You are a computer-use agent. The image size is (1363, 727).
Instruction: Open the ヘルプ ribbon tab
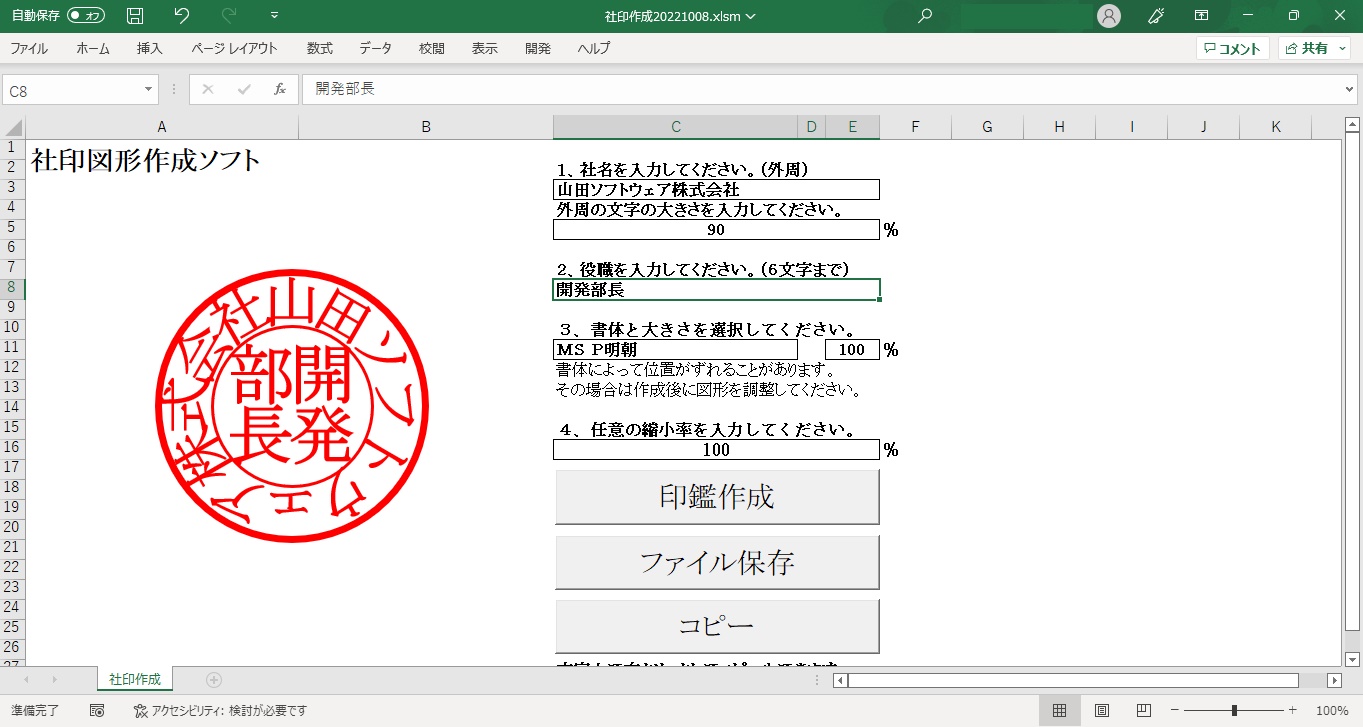(x=594, y=48)
